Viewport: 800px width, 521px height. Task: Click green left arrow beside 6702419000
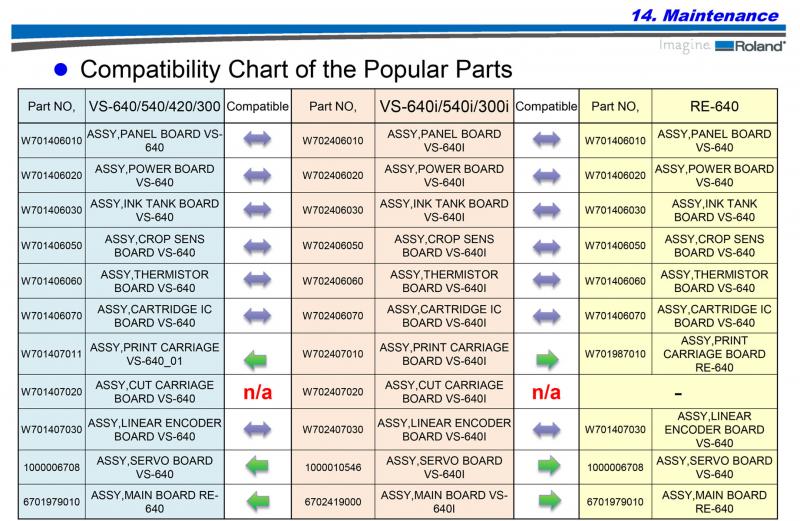258,502
